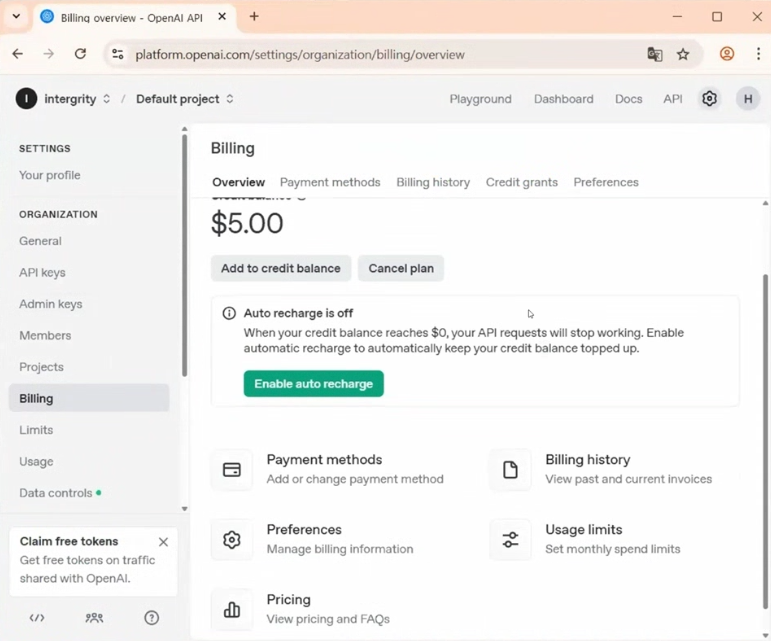Image resolution: width=771 pixels, height=641 pixels.
Task: Open the Payment methods card link
Action: (328, 469)
